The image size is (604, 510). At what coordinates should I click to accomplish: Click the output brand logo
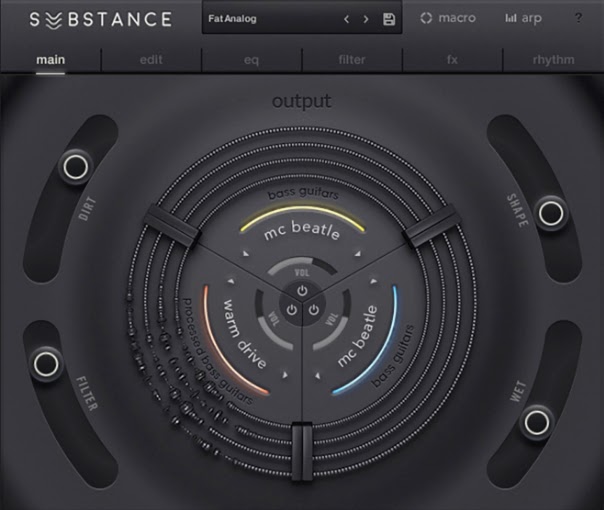[302, 101]
